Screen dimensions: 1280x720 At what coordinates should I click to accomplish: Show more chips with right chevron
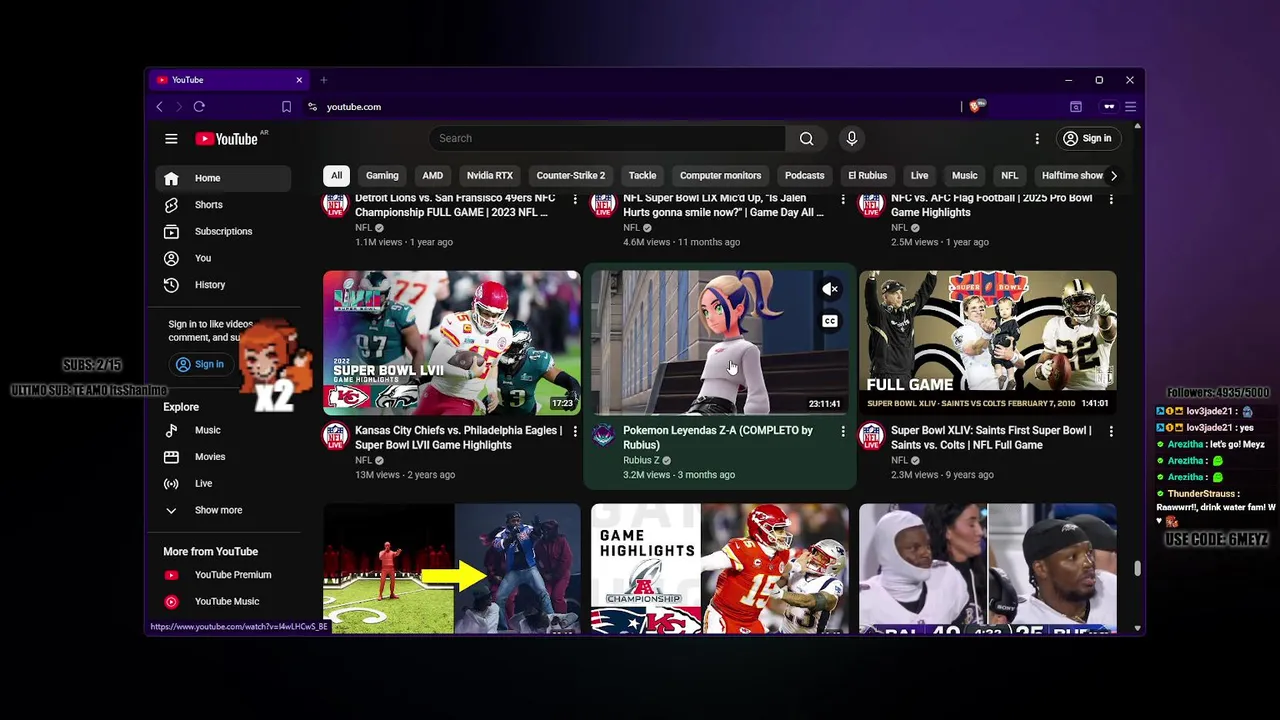pyautogui.click(x=1113, y=176)
